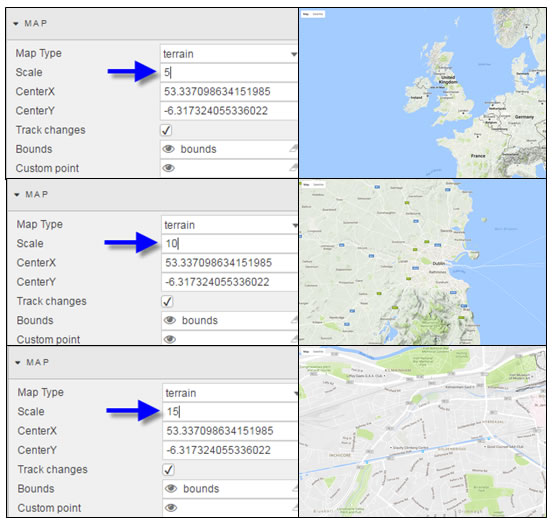Click CenterX field in Scale 5 panel
Image resolution: width=552 pixels, height=523 pixels.
[x=229, y=92]
